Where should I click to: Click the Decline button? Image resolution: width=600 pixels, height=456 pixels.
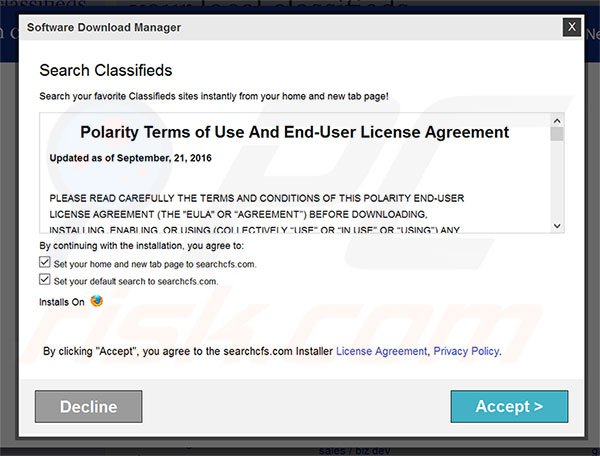click(88, 406)
